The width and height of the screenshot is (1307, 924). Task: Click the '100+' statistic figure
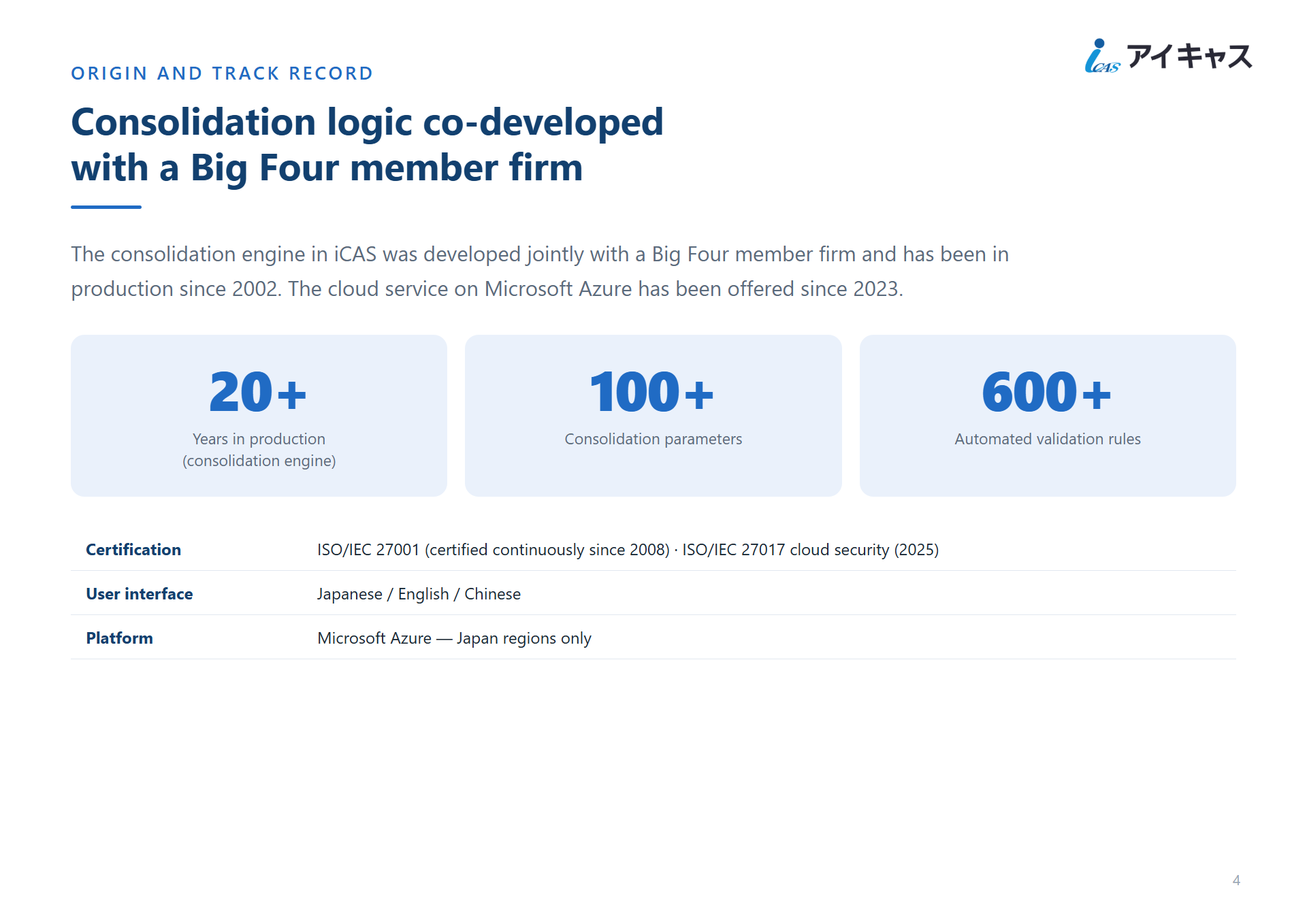point(652,393)
